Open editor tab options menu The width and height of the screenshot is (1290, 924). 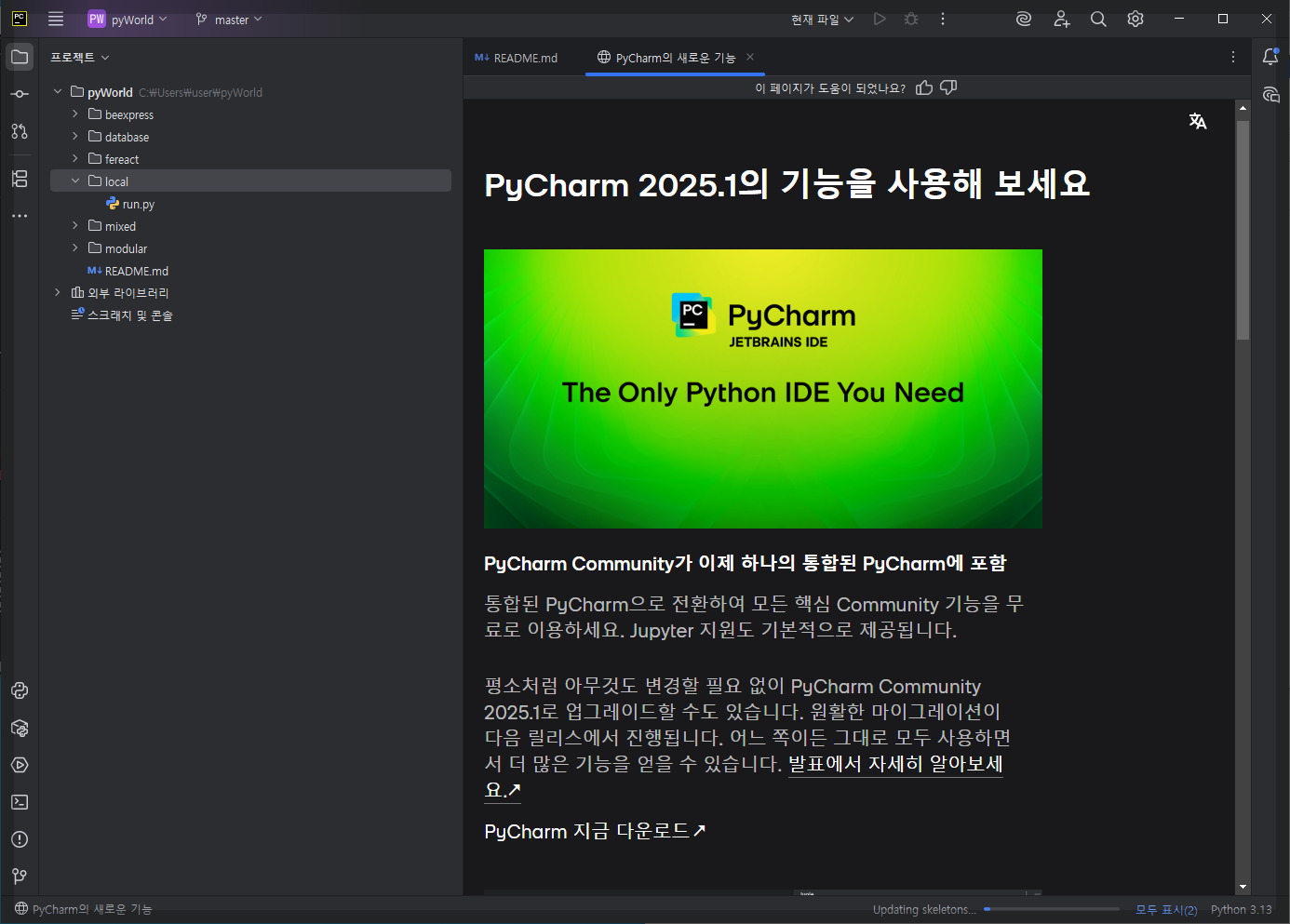[1233, 57]
